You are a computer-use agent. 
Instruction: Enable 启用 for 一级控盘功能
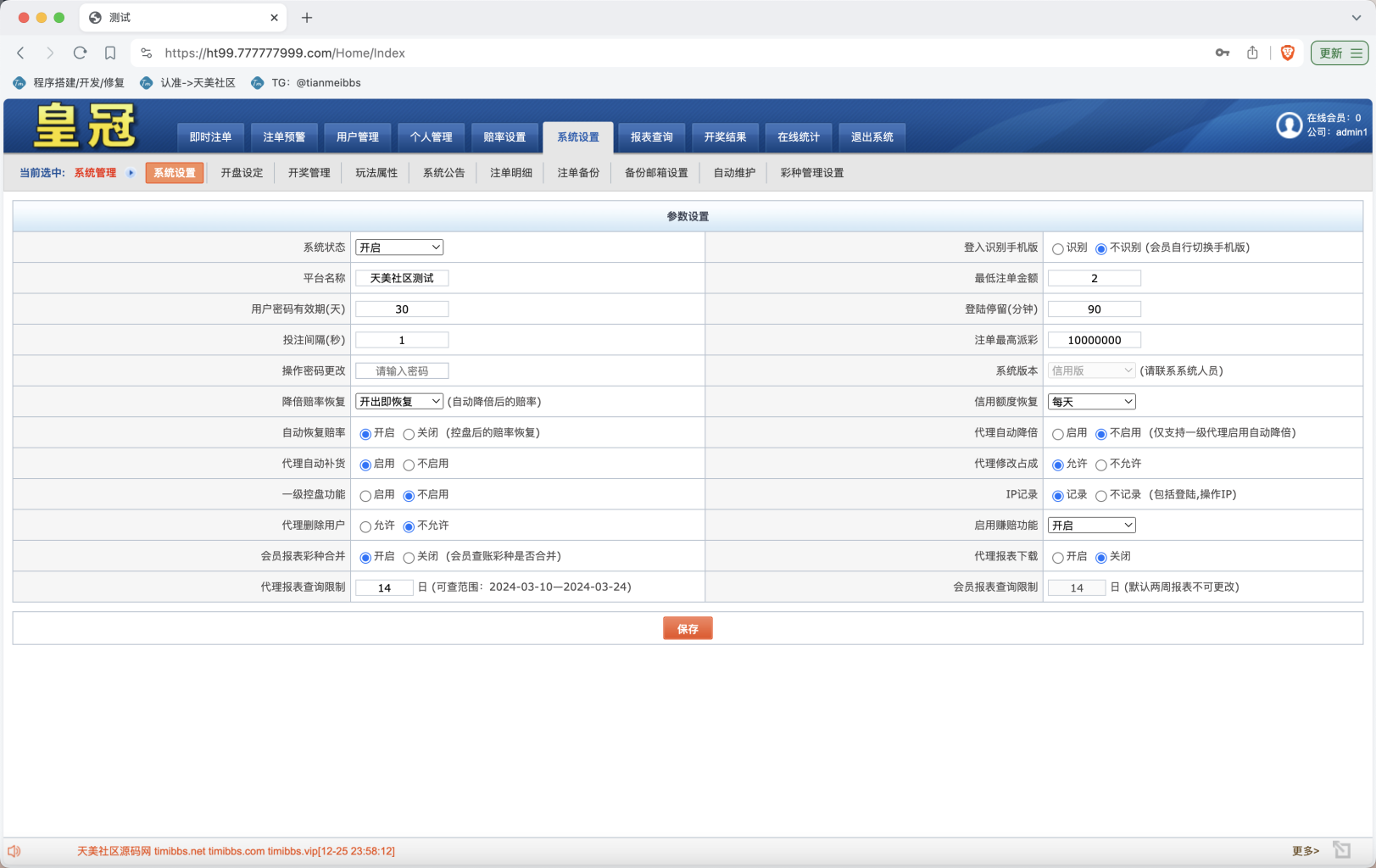tap(365, 495)
